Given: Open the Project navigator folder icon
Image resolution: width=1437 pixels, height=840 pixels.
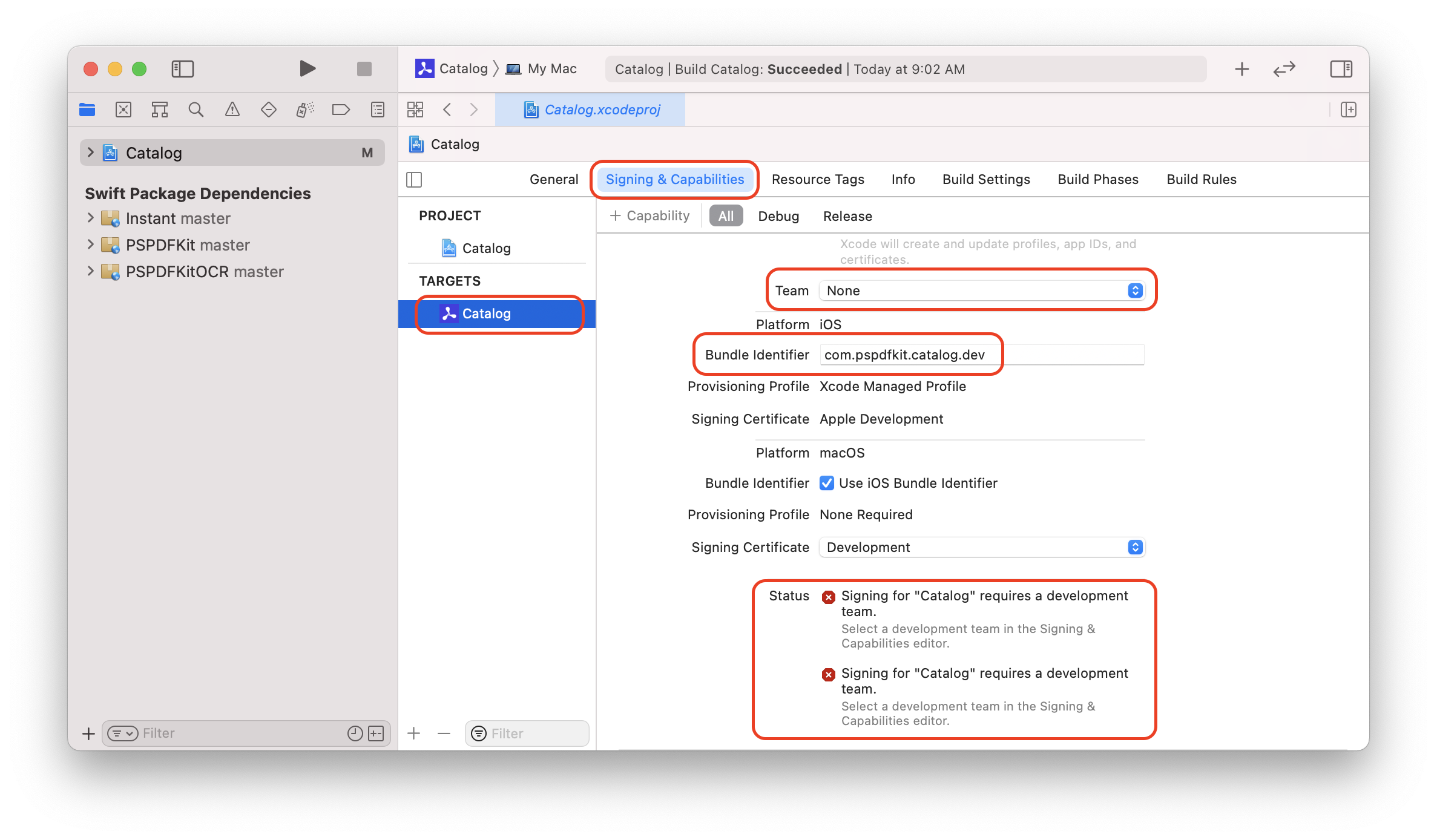Looking at the screenshot, I should [87, 110].
